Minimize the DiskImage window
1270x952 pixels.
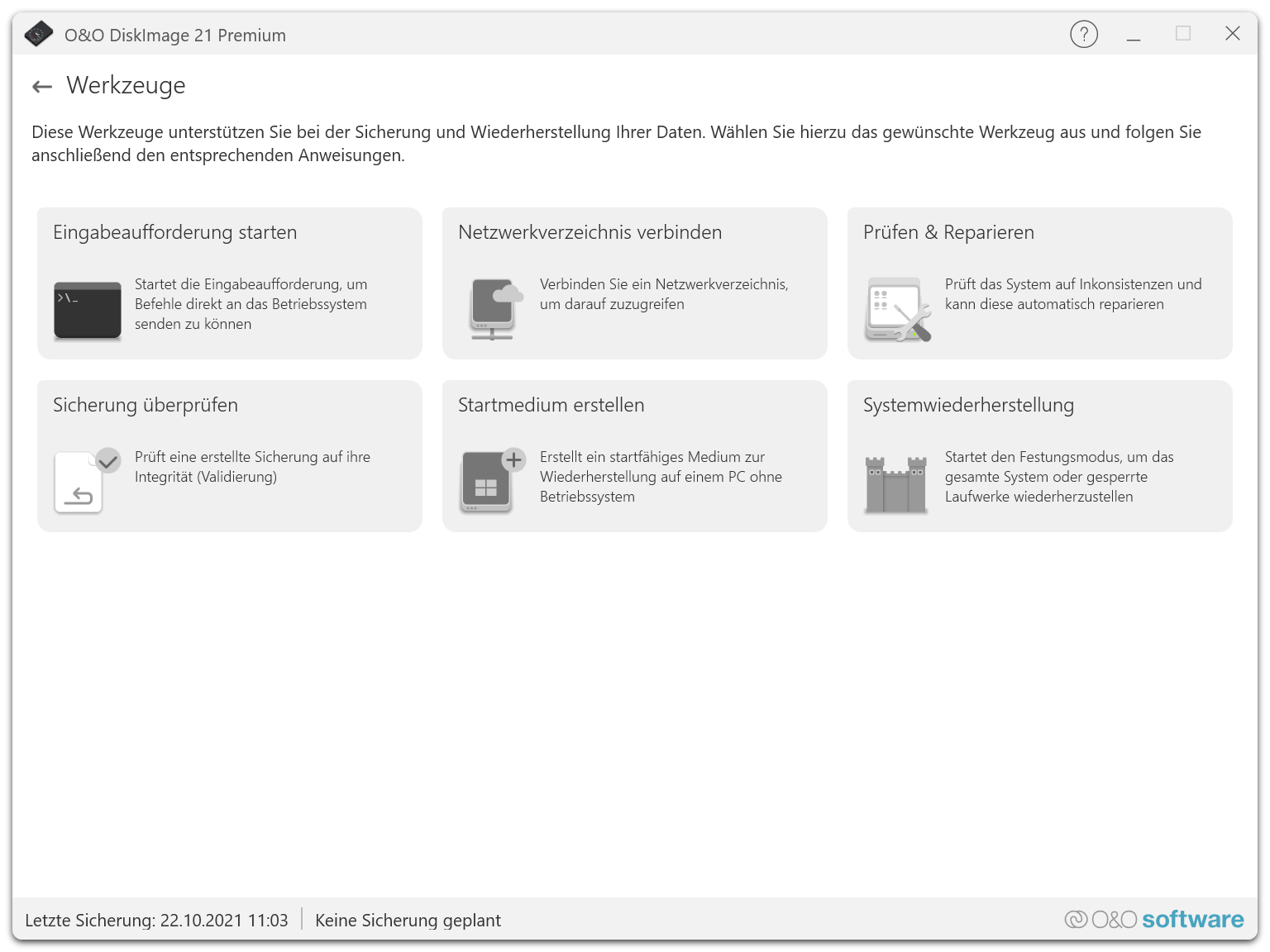pyautogui.click(x=1134, y=34)
